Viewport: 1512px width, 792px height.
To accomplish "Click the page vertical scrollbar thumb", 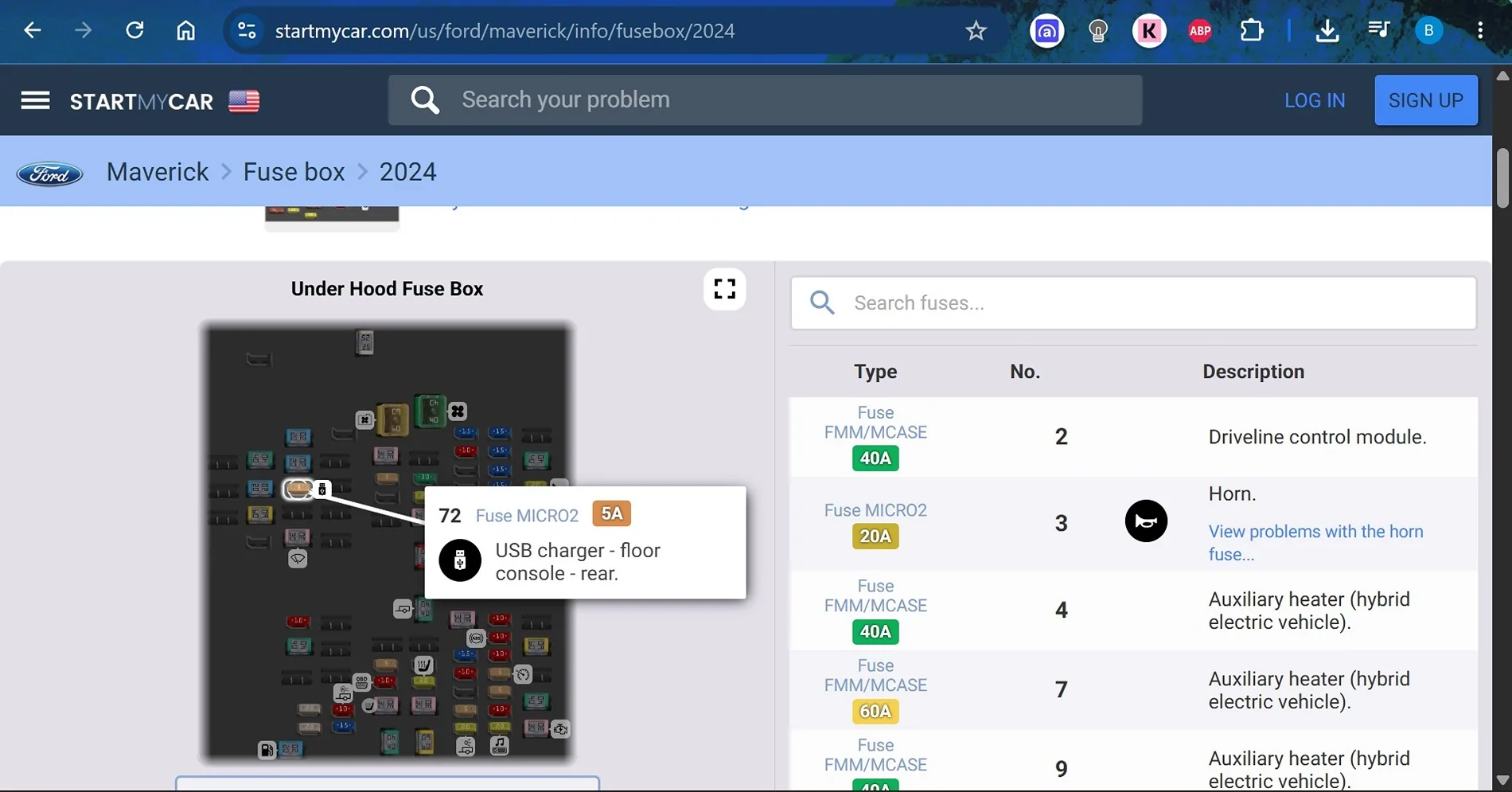I will coord(1502,178).
